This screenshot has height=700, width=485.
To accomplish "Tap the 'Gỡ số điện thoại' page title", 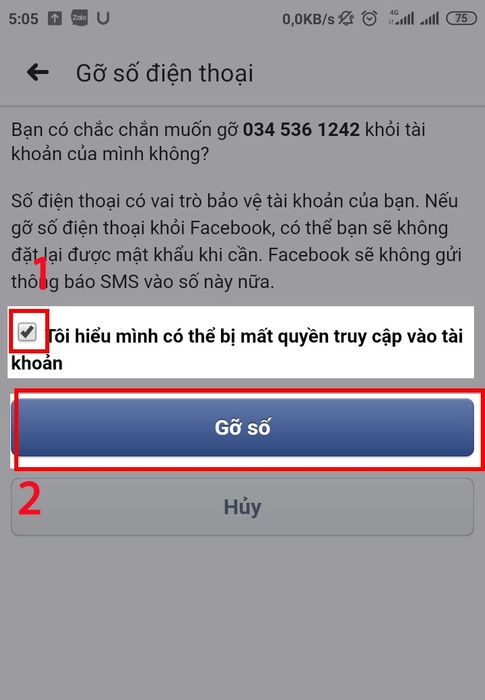I will (x=164, y=73).
